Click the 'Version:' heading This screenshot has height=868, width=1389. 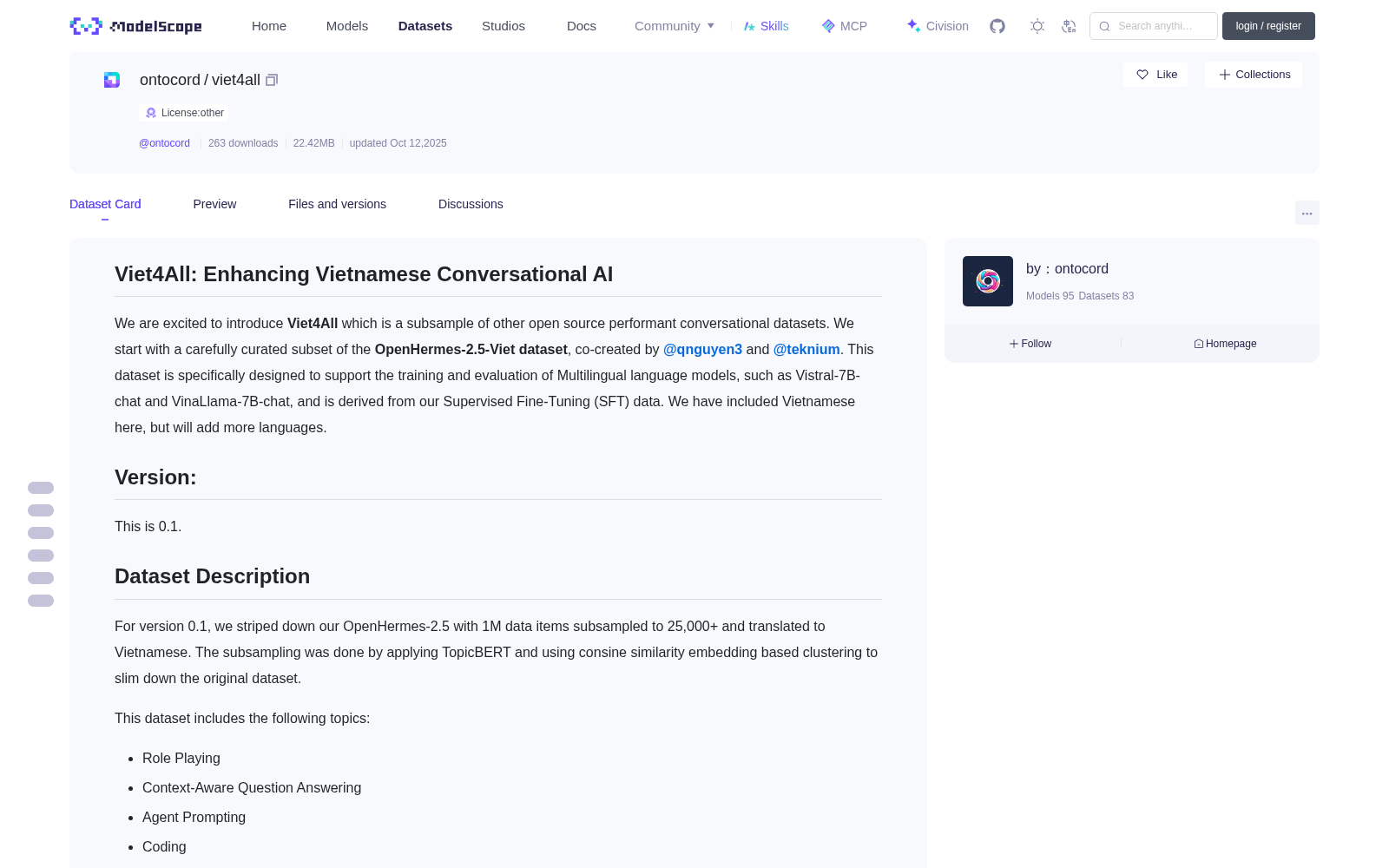(155, 477)
